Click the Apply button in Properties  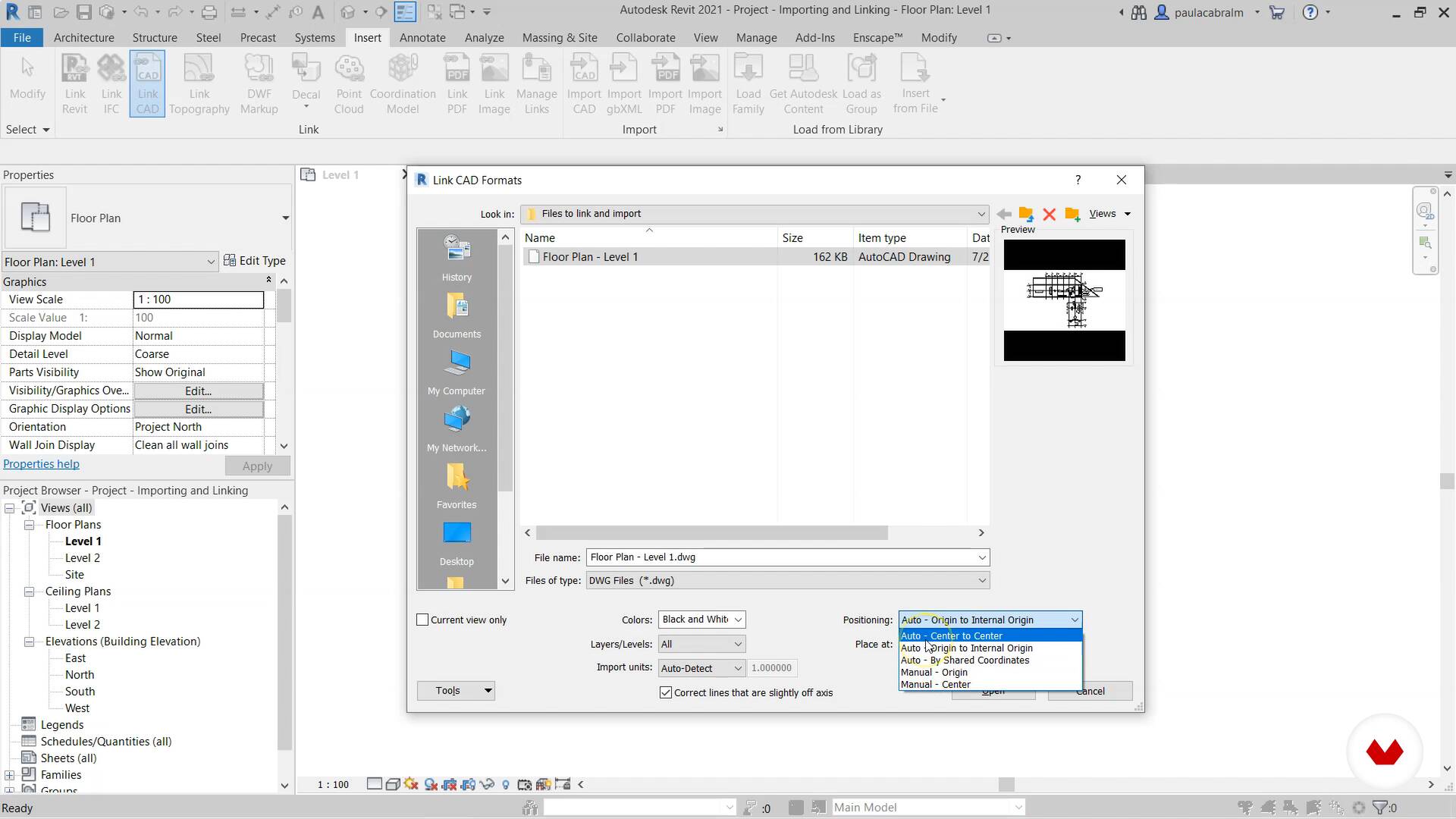pos(257,466)
